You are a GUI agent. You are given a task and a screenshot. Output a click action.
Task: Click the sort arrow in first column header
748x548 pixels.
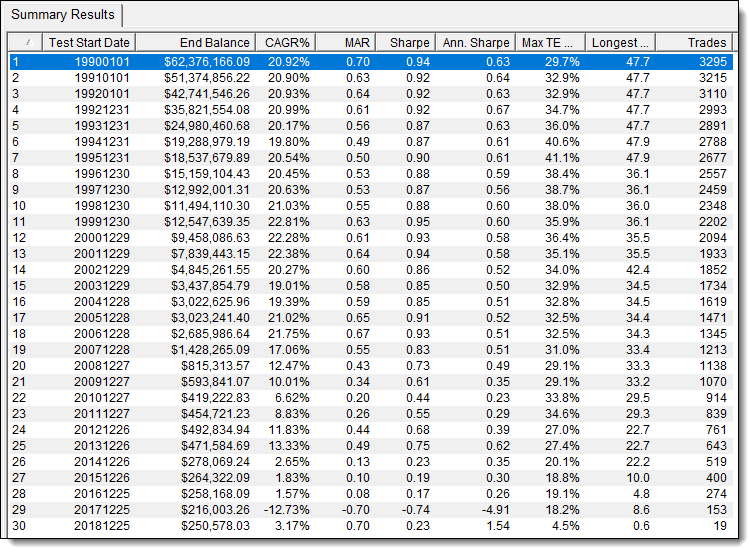(26, 43)
